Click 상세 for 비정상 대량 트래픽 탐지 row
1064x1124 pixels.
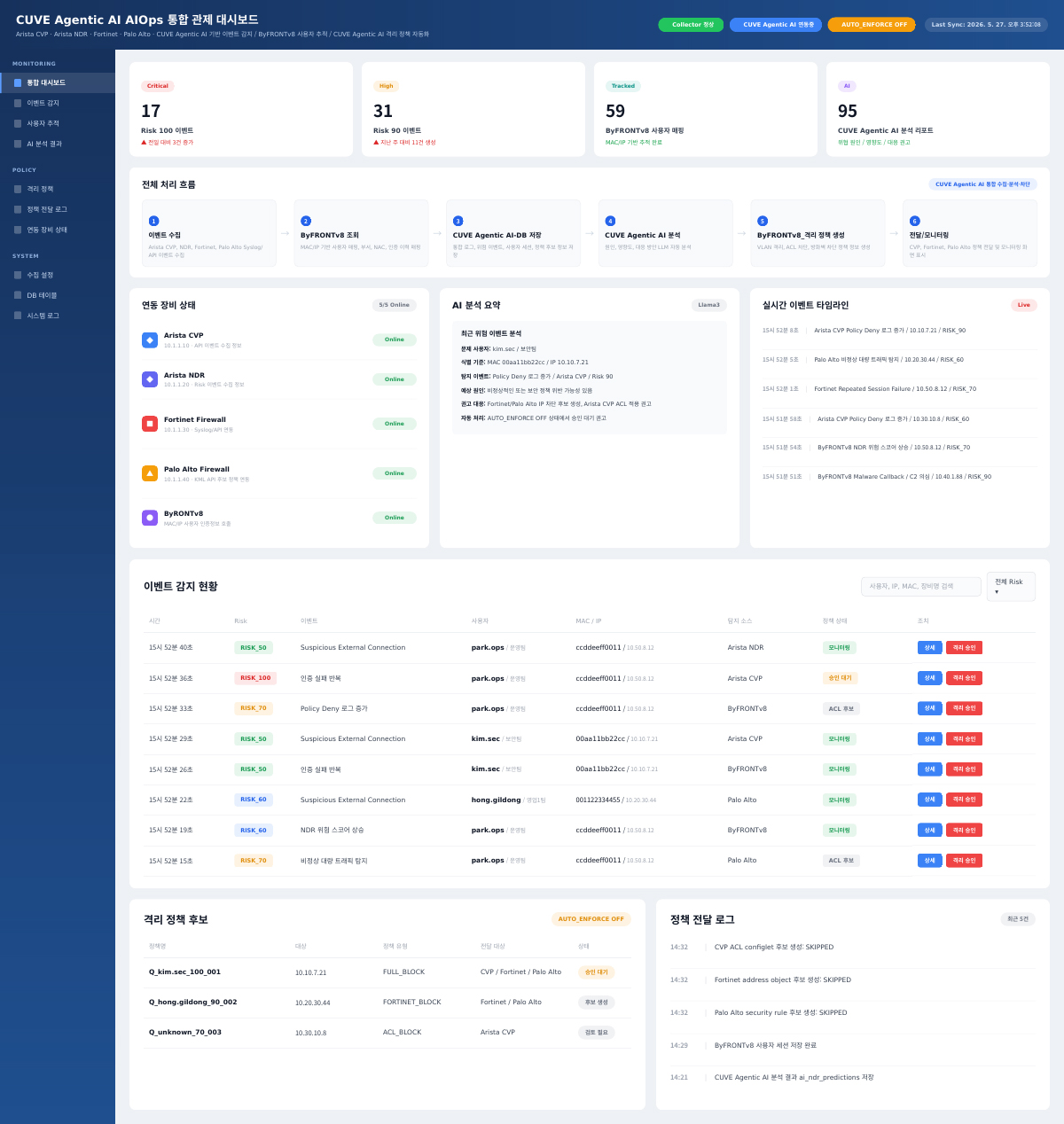pos(930,861)
